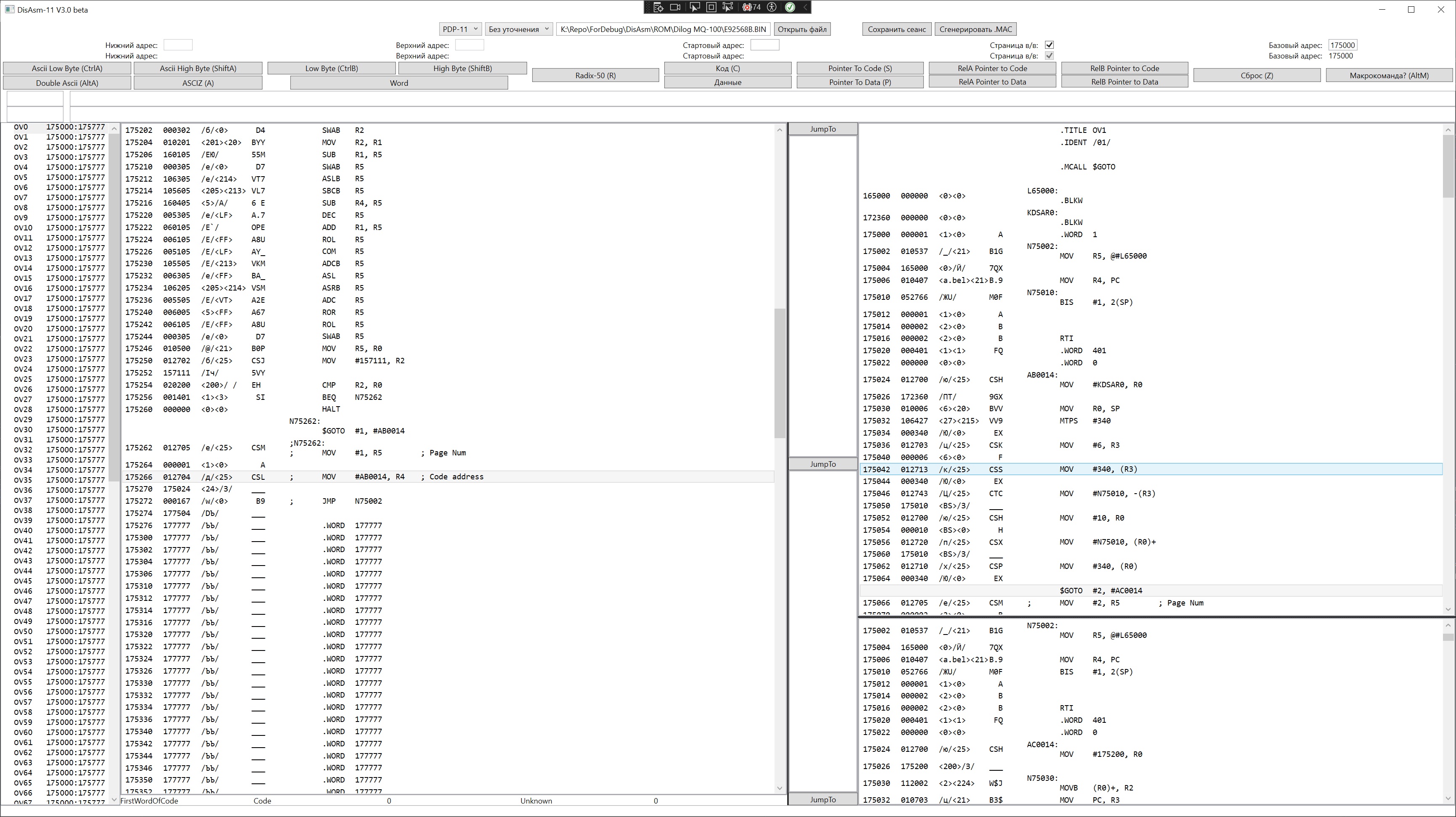The height and width of the screenshot is (817, 1456).
Task: Click the nested-squares Display Layout Adorners icon
Action: 712,7
